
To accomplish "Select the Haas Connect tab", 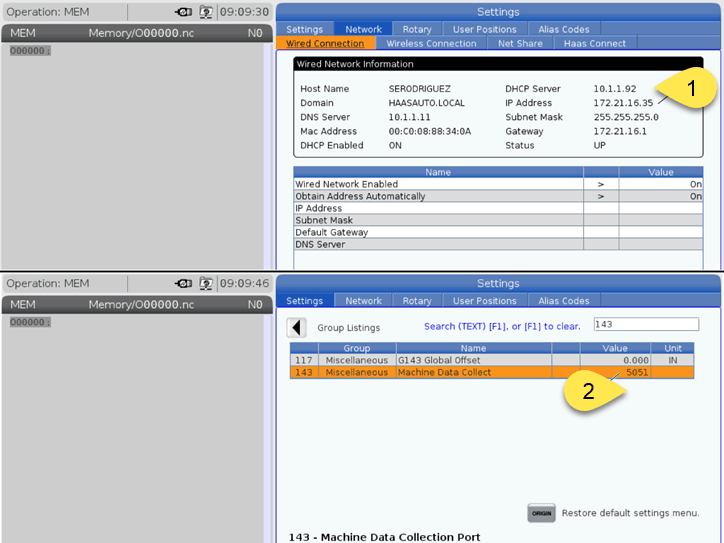I will pyautogui.click(x=594, y=43).
